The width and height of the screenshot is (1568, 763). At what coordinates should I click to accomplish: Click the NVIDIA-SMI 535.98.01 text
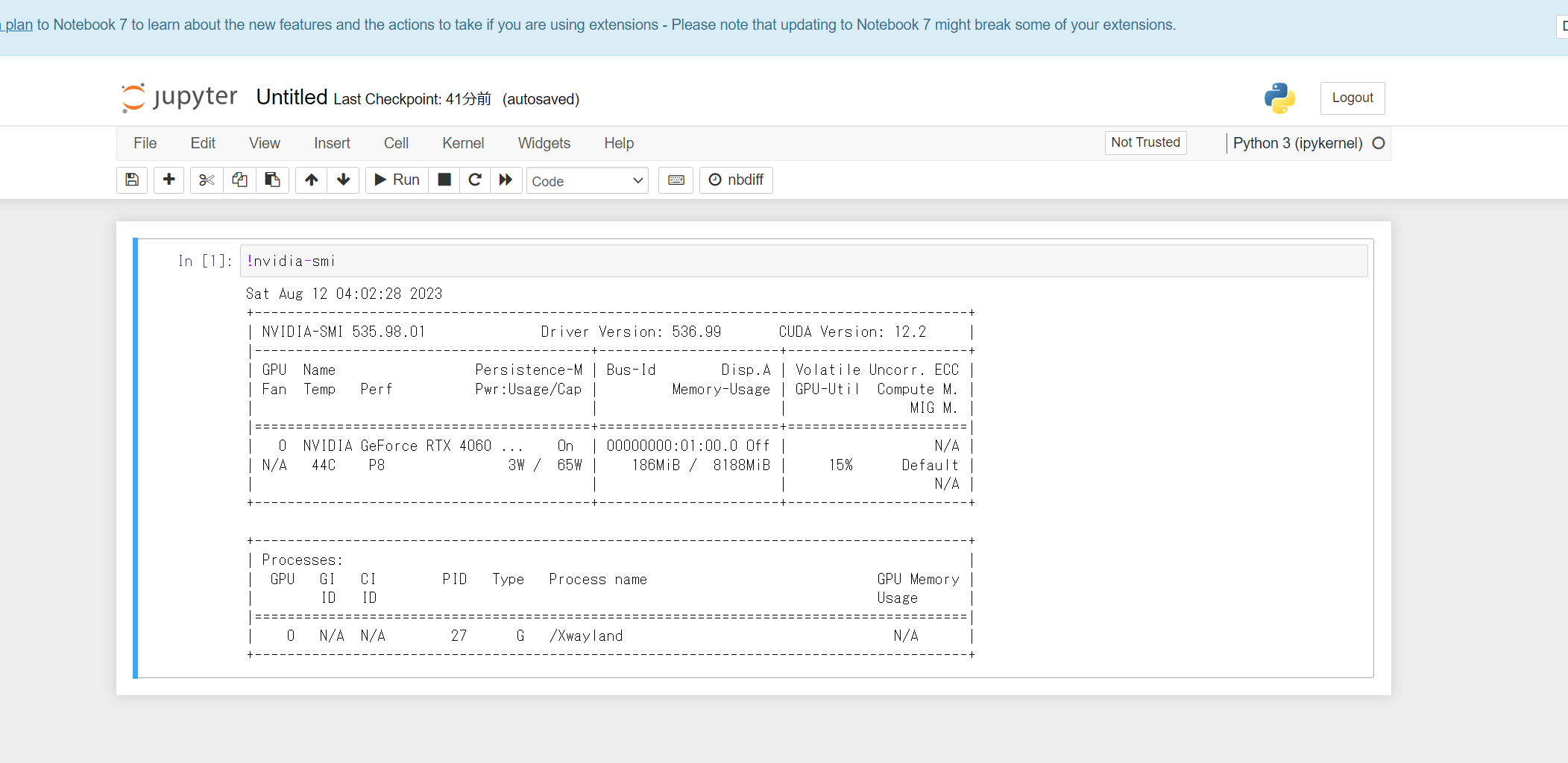pyautogui.click(x=344, y=332)
